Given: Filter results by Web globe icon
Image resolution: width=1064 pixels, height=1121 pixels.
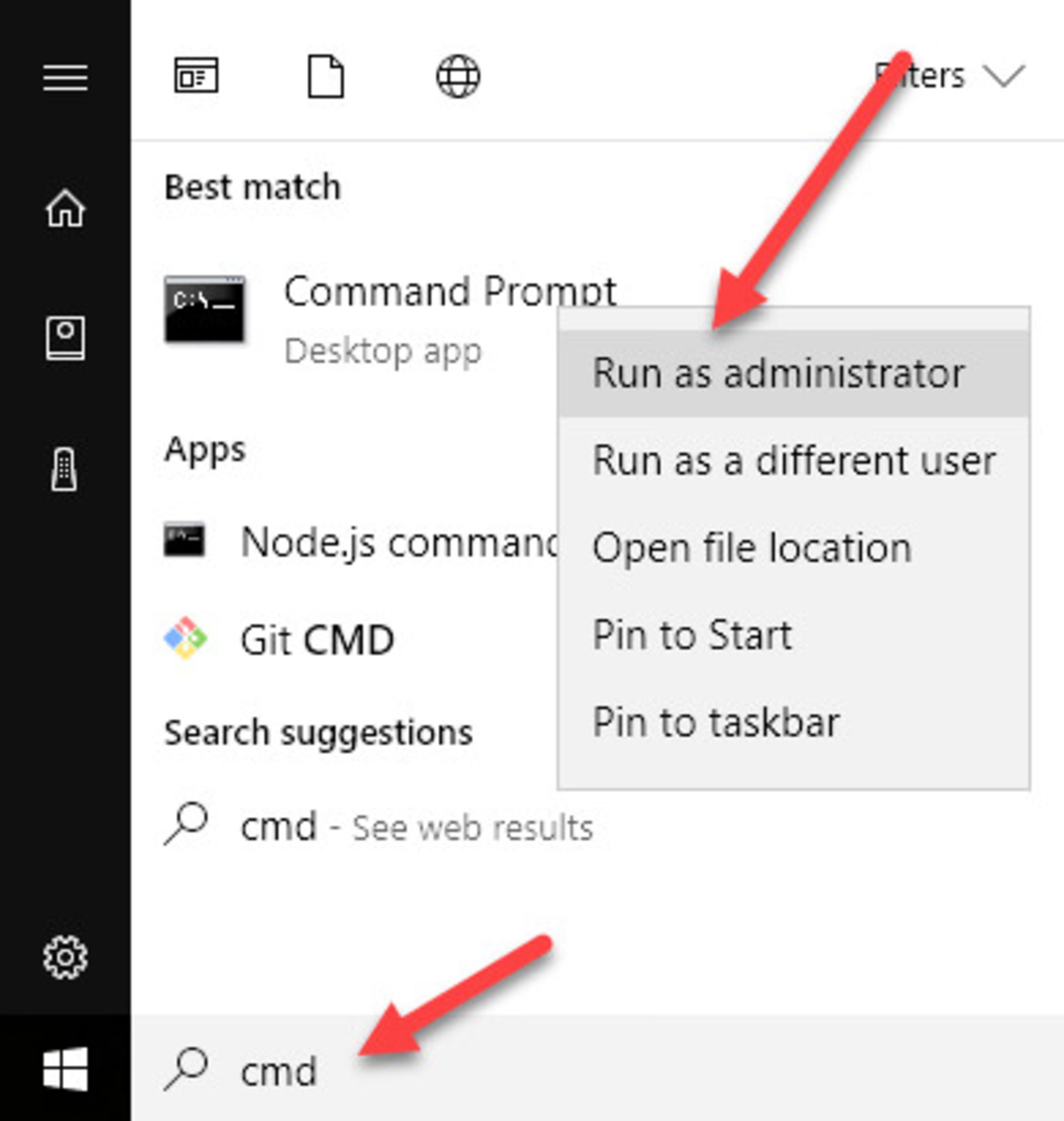Looking at the screenshot, I should (458, 76).
